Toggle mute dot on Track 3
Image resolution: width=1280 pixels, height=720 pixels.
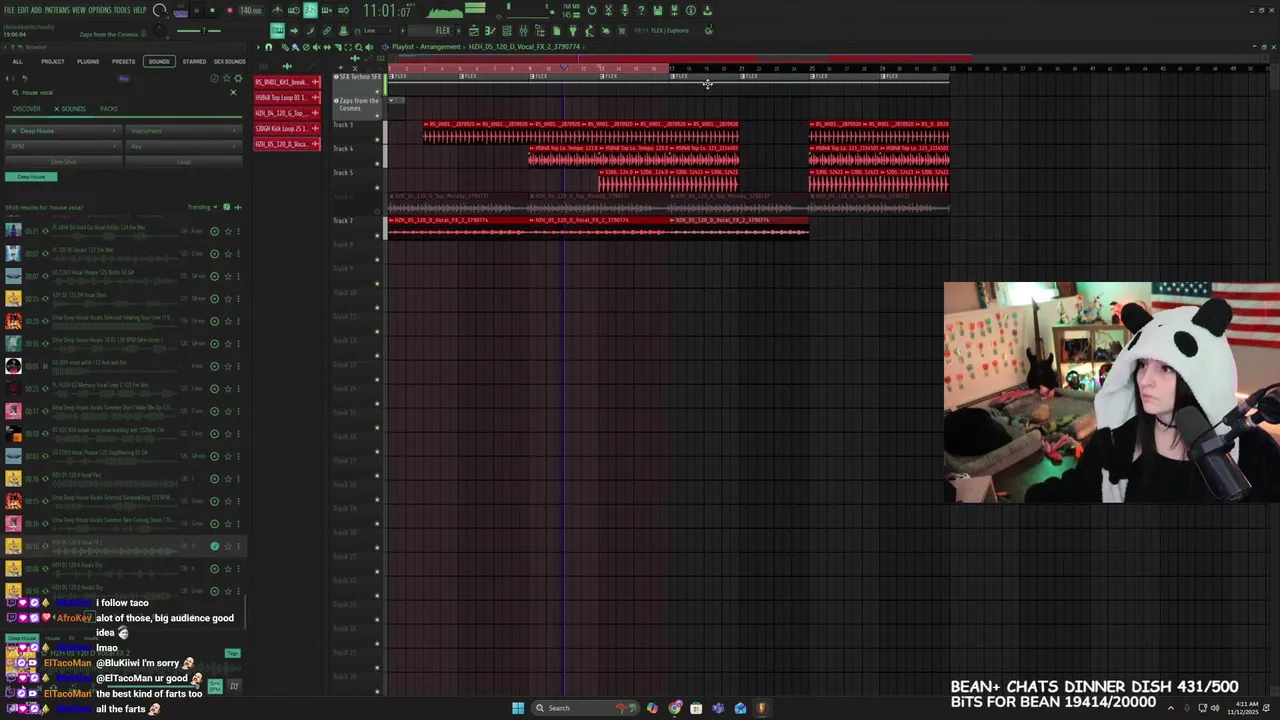point(377,139)
